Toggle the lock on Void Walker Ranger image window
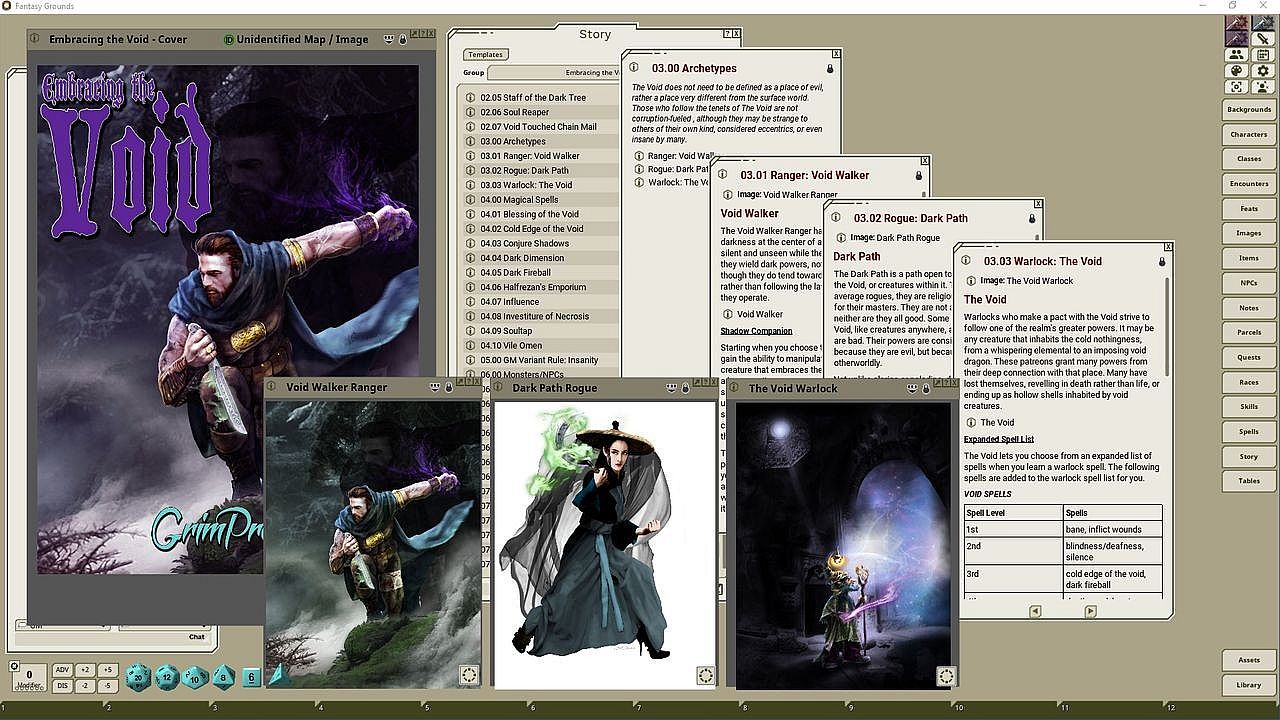The width and height of the screenshot is (1280, 720). (x=449, y=387)
